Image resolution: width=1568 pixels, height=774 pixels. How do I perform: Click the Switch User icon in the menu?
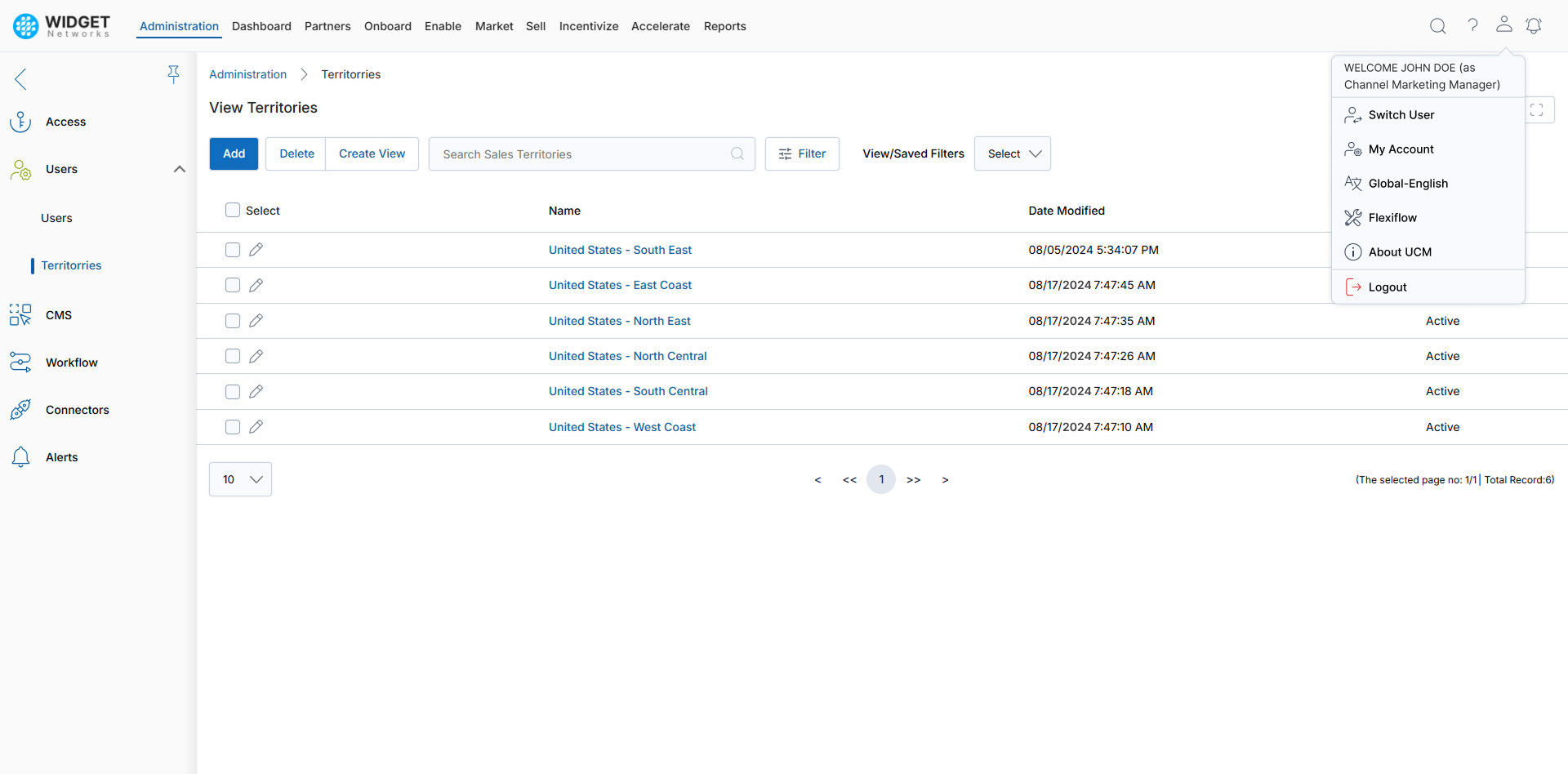pos(1352,114)
